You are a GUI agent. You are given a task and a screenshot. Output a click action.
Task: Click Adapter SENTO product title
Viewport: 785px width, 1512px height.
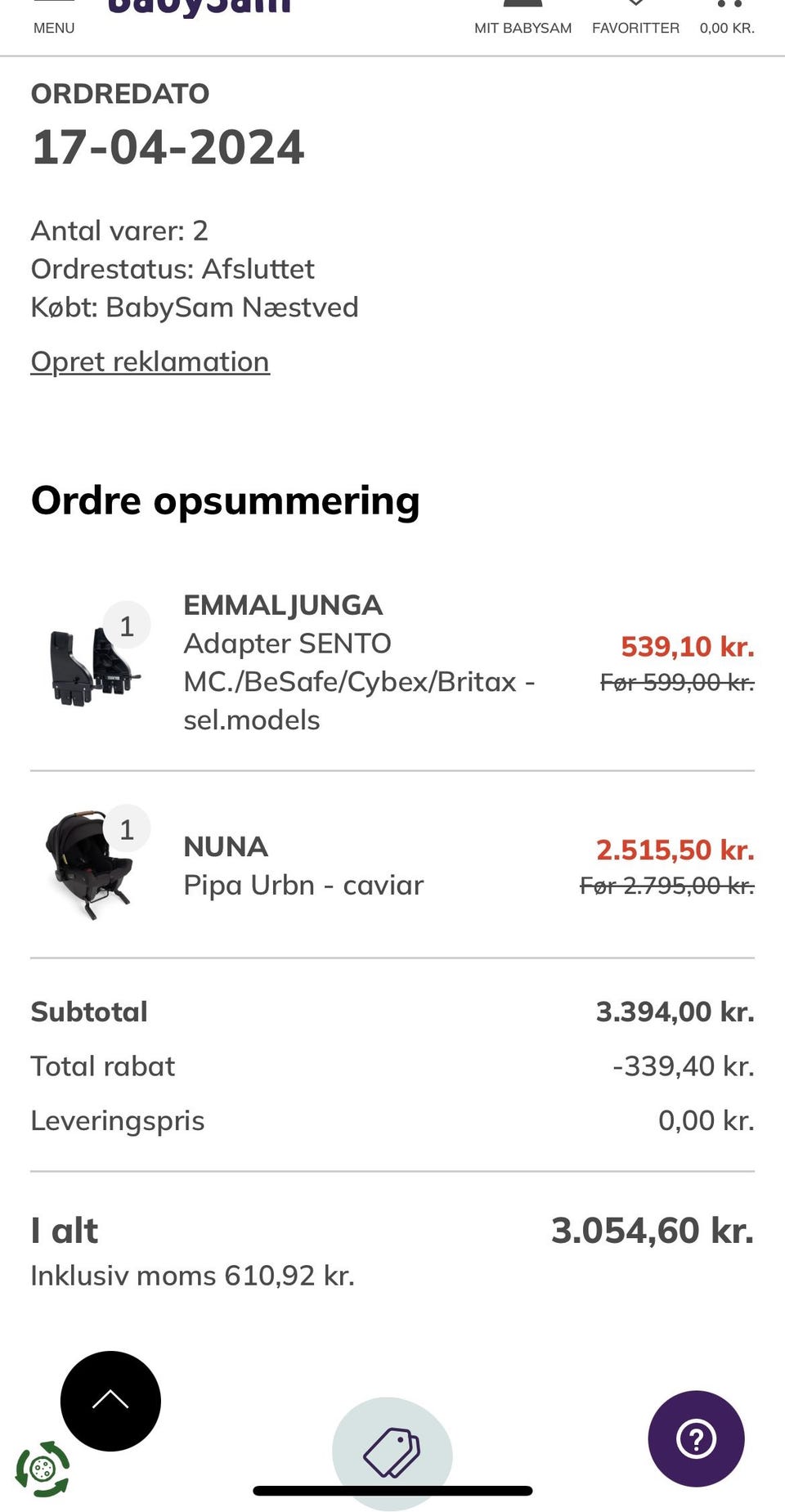click(286, 644)
